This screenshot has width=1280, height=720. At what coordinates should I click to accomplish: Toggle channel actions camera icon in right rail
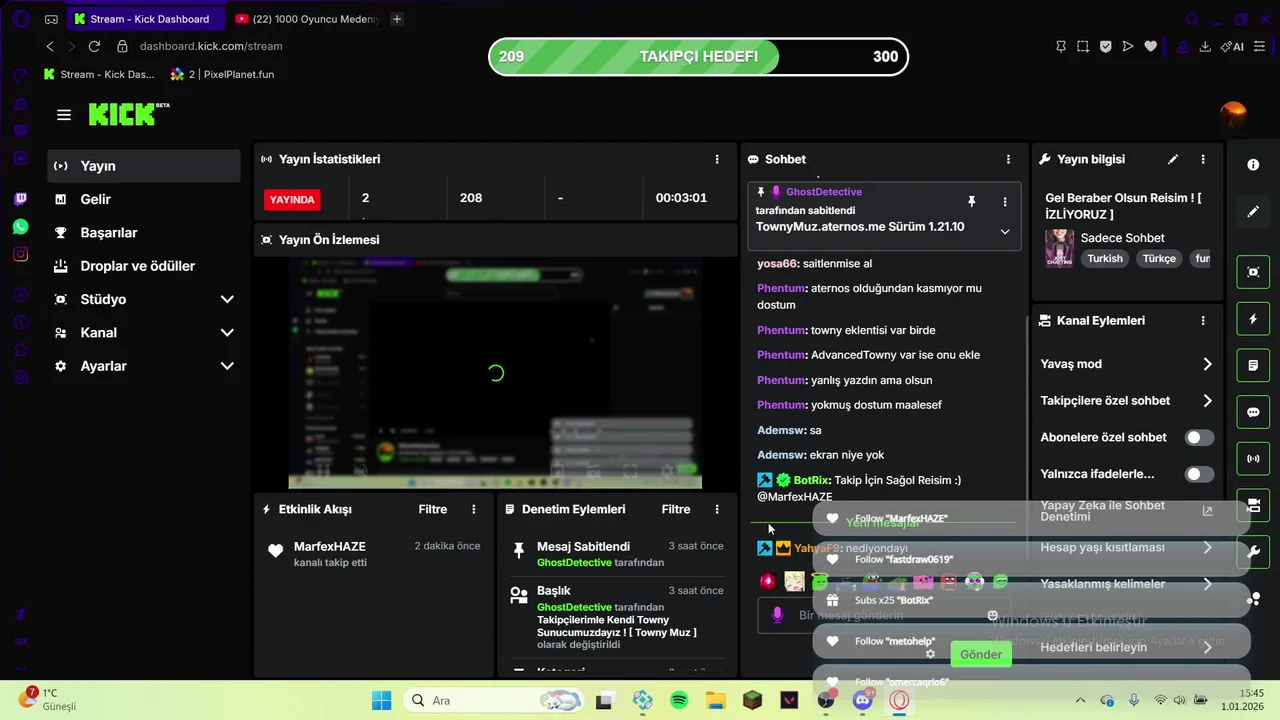click(1253, 504)
